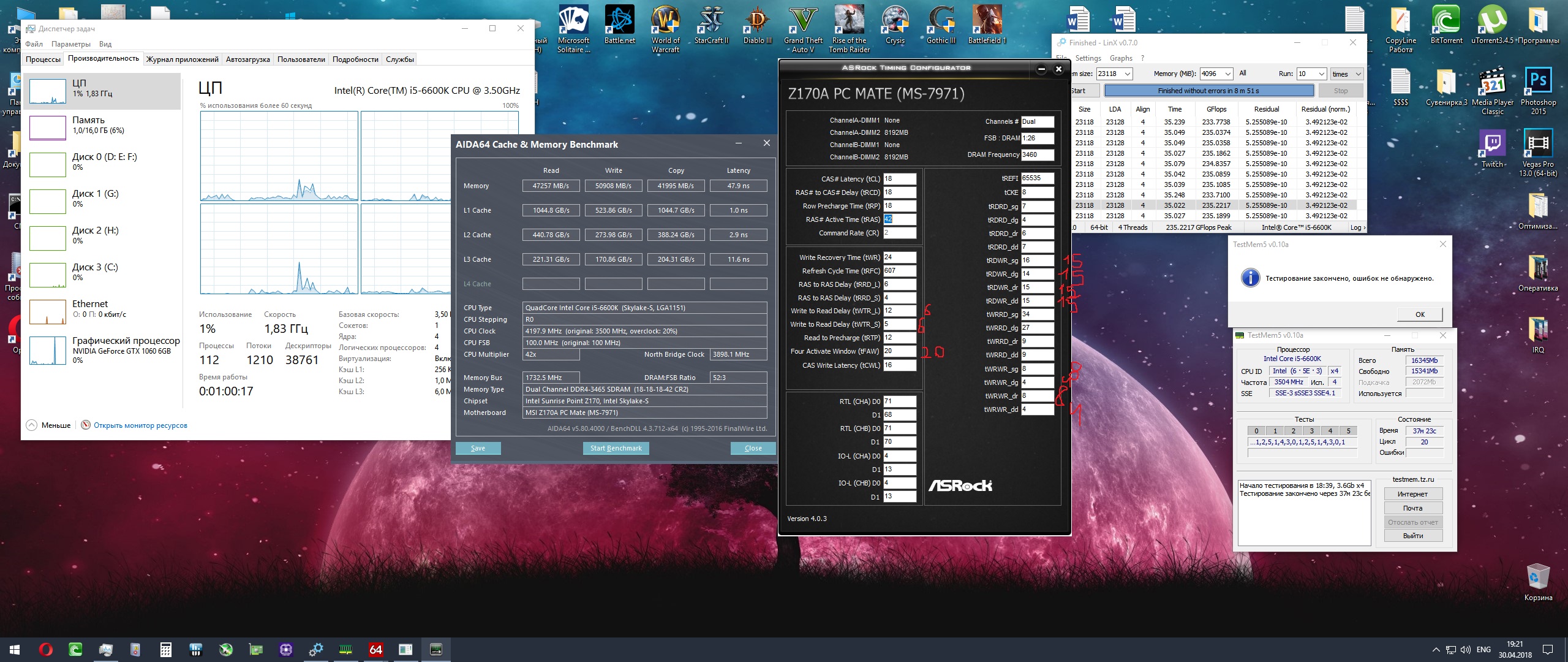This screenshot has height=662, width=1568.
Task: Open Opera browser from the taskbar
Action: (45, 650)
